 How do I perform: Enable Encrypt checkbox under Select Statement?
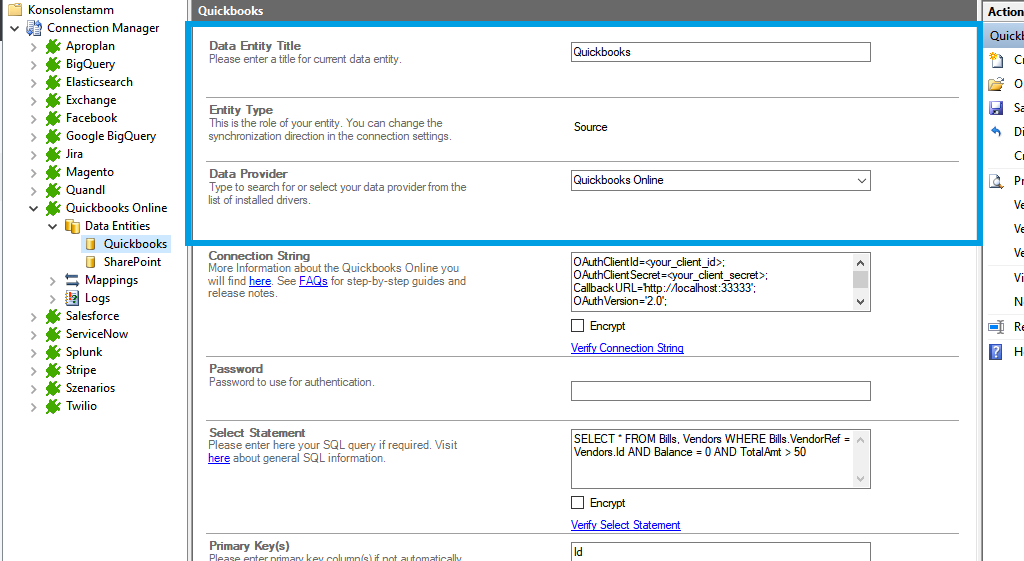[x=578, y=503]
